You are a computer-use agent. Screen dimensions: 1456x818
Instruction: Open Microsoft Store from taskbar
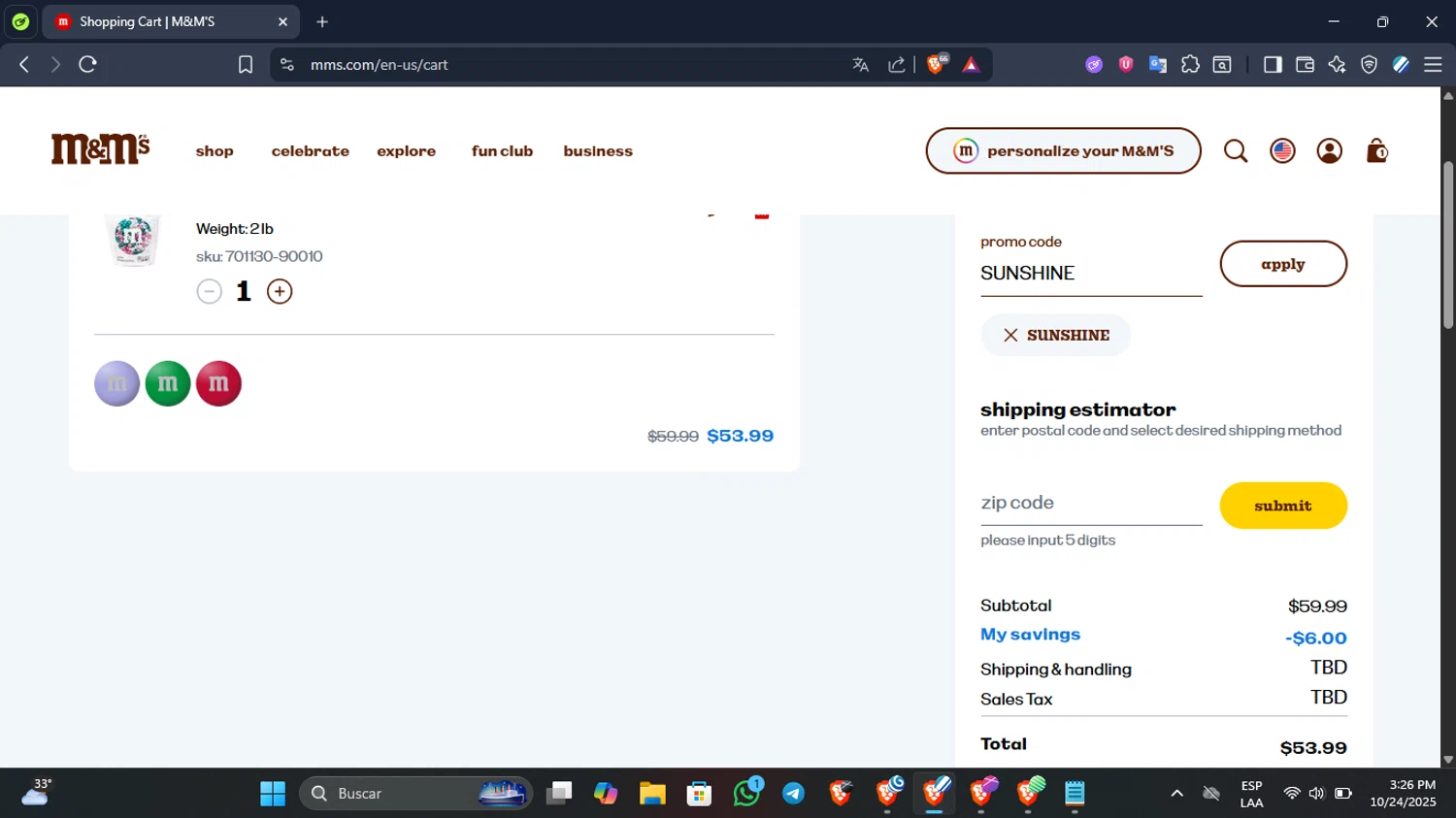pyautogui.click(x=699, y=794)
